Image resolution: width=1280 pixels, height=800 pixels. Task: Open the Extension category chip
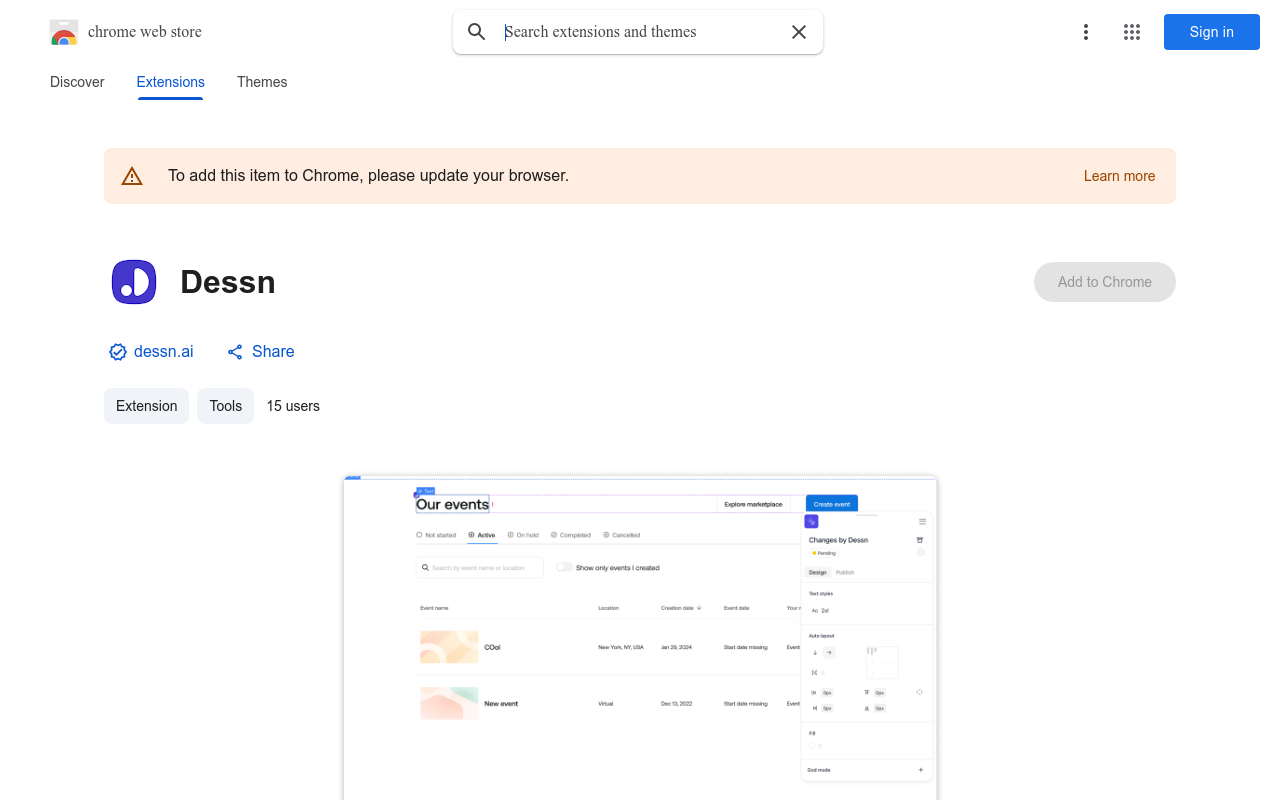coord(146,406)
